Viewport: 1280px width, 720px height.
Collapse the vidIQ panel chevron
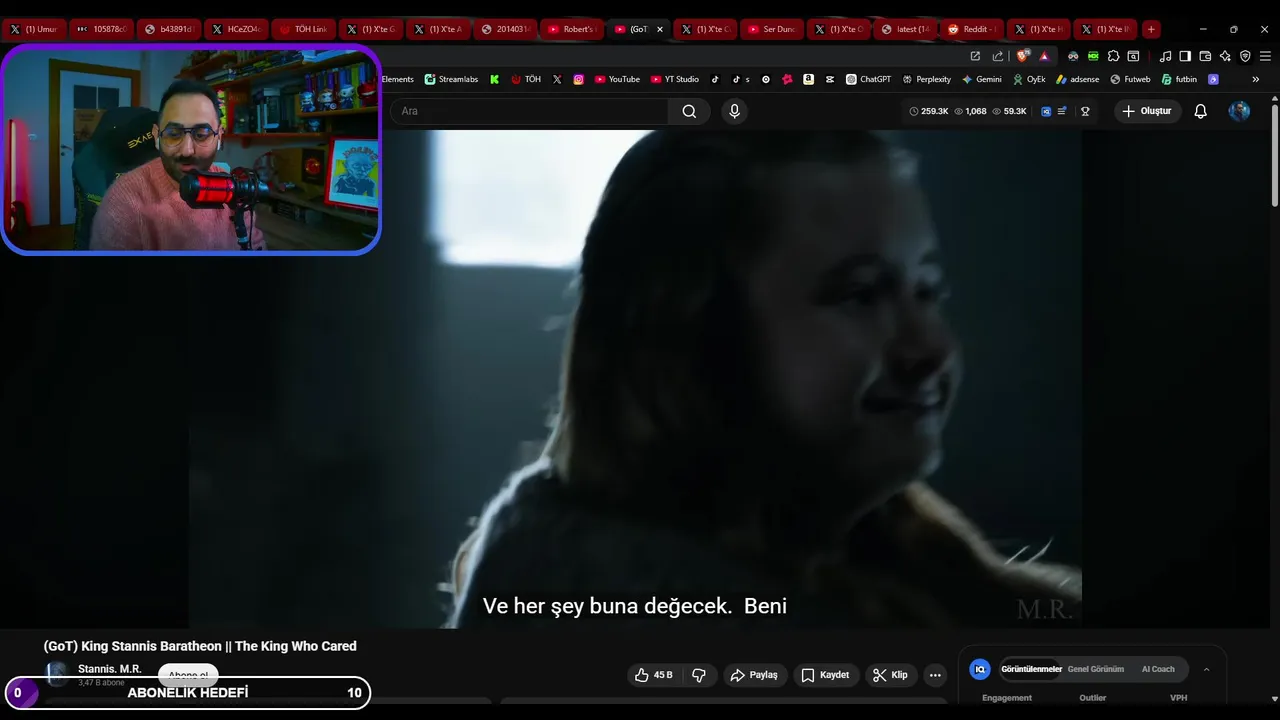[1206, 669]
